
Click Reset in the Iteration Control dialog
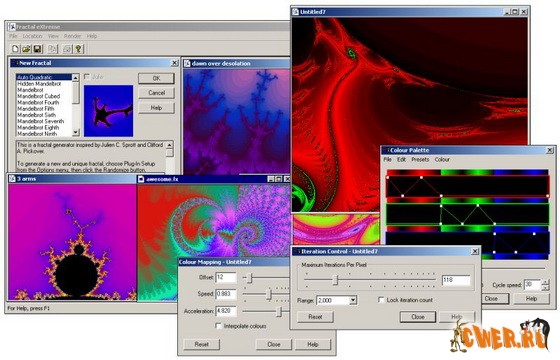315,317
